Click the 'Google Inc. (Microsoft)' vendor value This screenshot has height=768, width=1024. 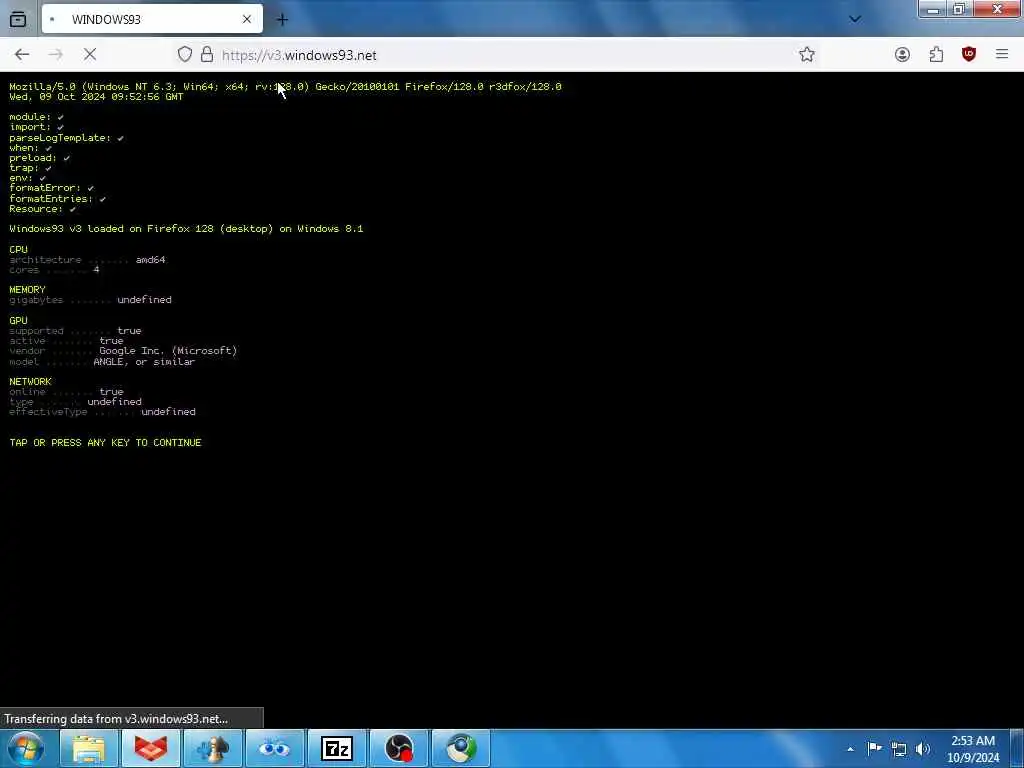[x=168, y=351]
